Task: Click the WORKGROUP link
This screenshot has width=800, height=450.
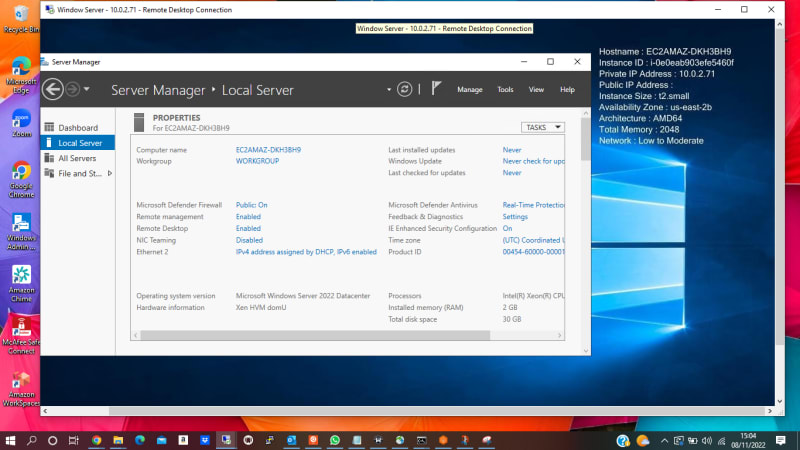Action: pyautogui.click(x=257, y=161)
